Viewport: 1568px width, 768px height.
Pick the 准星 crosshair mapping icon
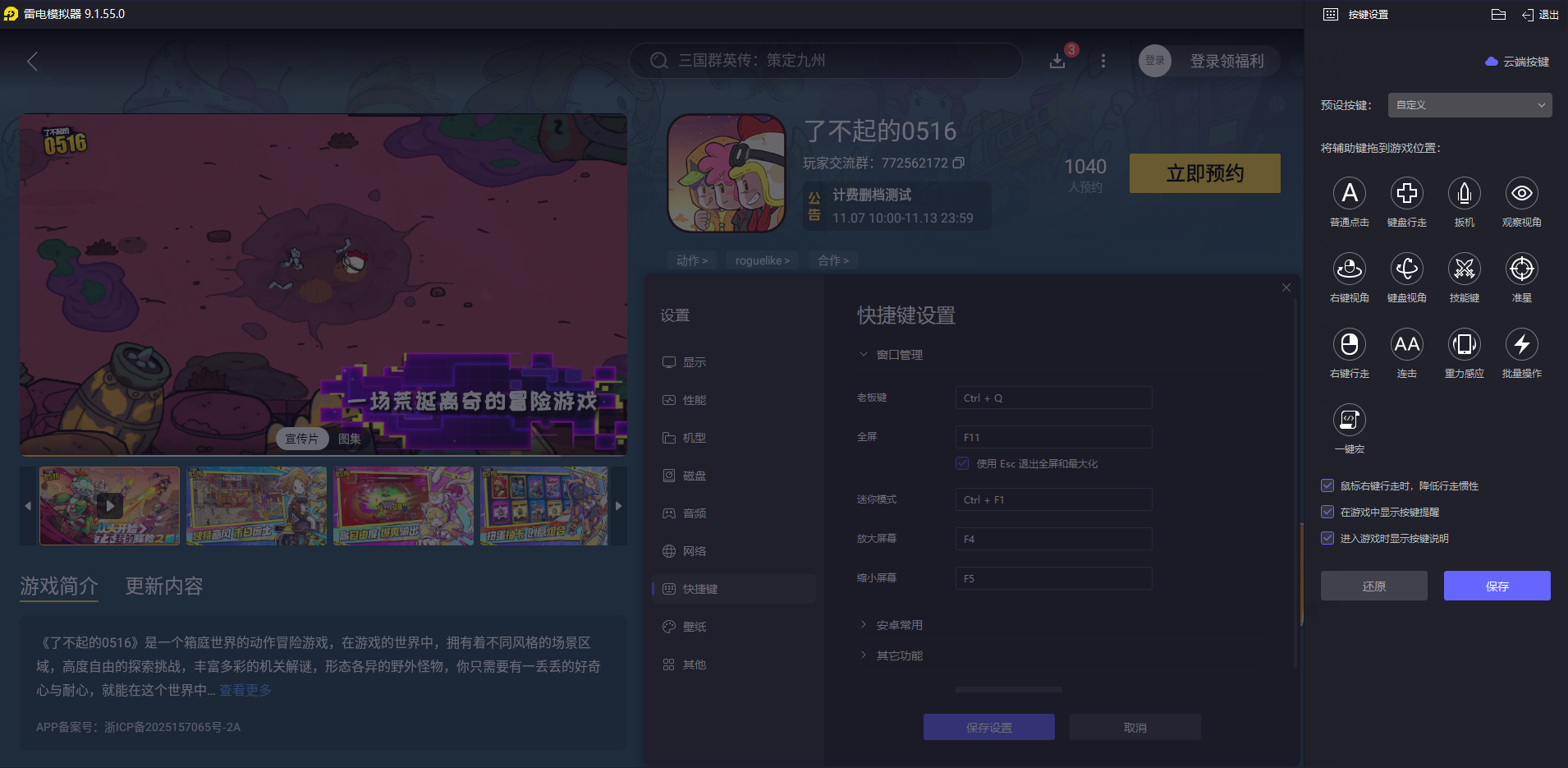click(x=1521, y=269)
